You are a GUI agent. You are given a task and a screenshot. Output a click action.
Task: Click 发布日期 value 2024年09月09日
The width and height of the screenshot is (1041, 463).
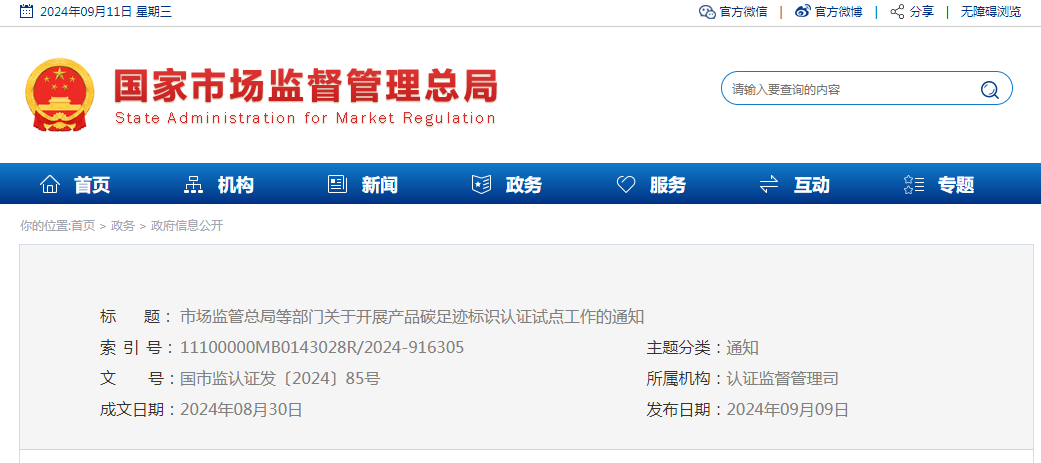(x=788, y=410)
